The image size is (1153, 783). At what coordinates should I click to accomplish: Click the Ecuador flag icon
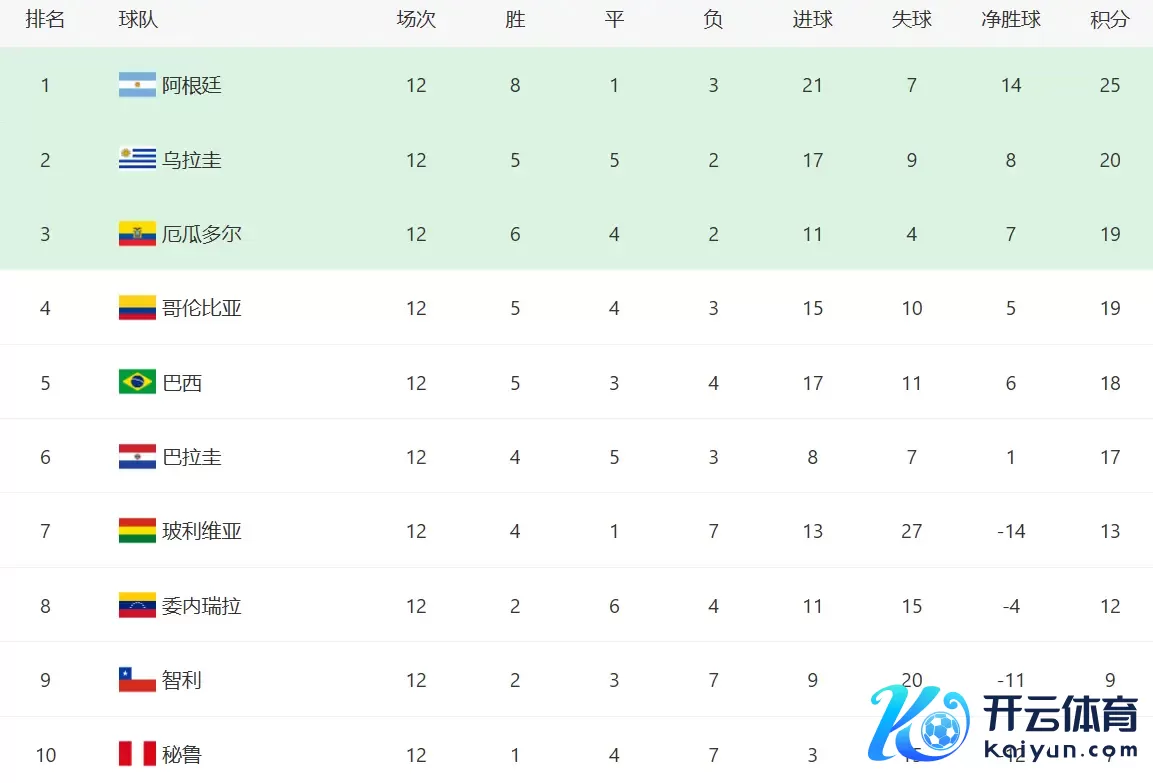click(137, 234)
